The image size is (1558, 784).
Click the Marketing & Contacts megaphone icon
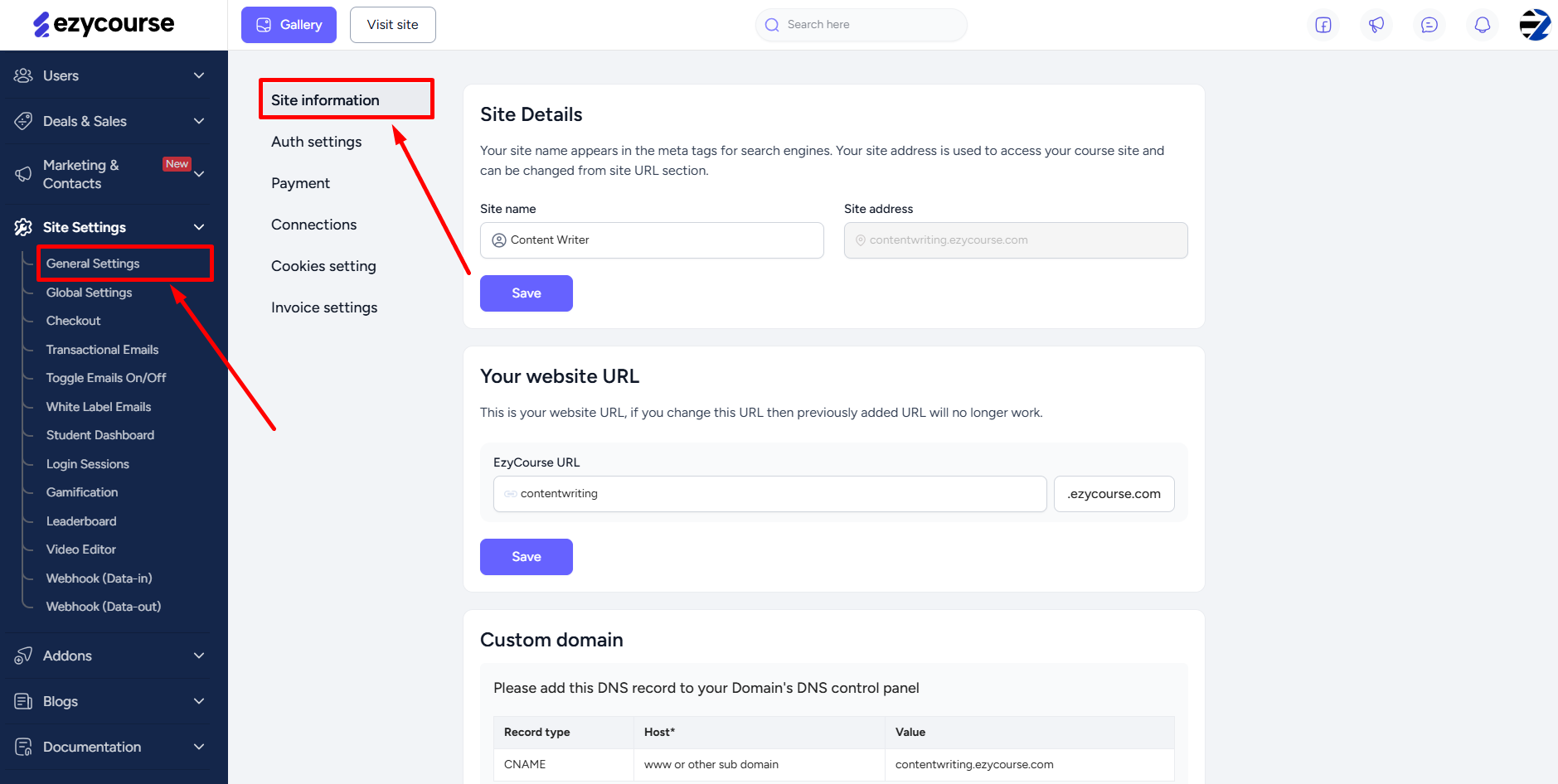(23, 174)
